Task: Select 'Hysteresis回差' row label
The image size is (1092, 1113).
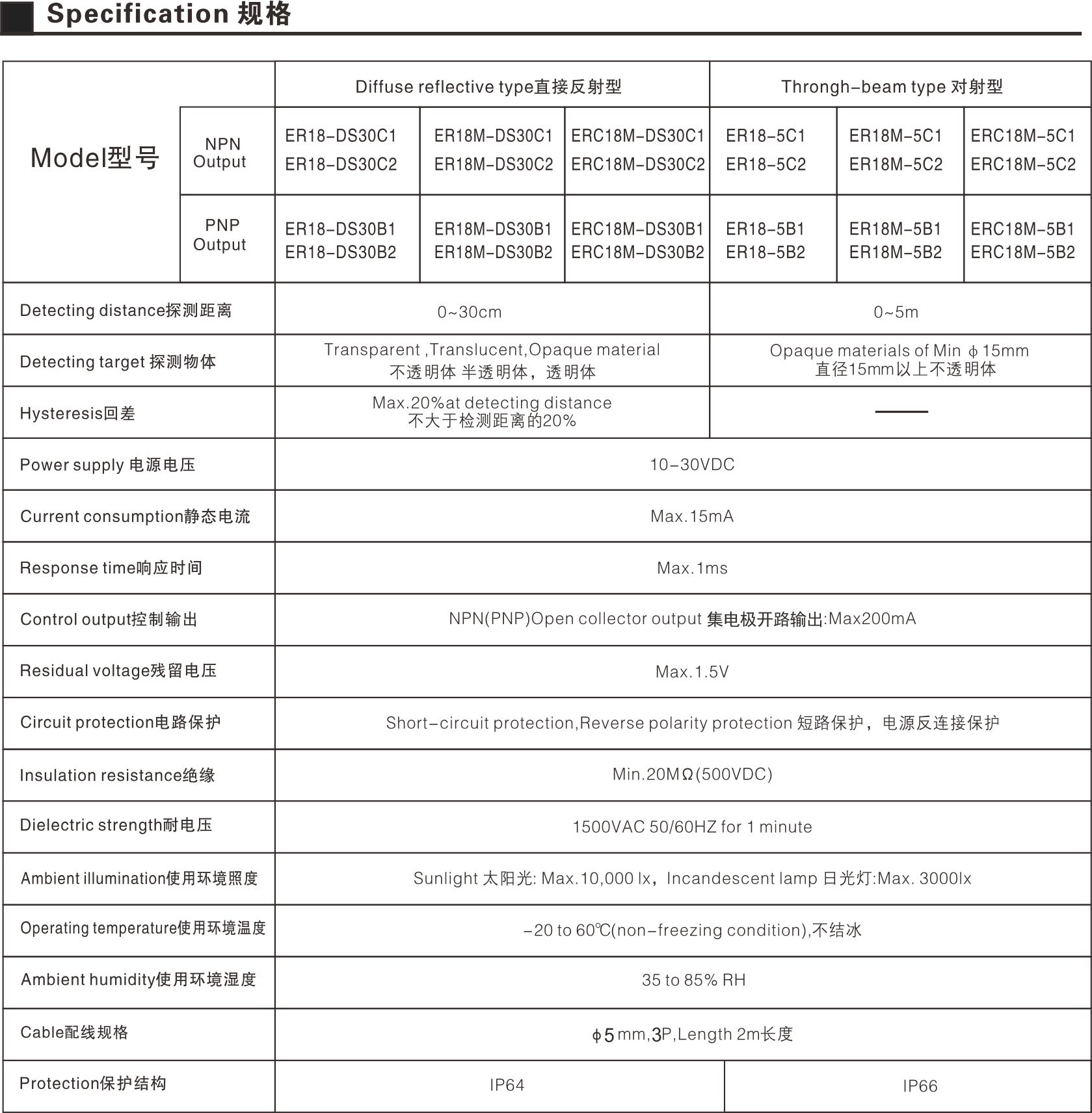Action: (x=77, y=413)
